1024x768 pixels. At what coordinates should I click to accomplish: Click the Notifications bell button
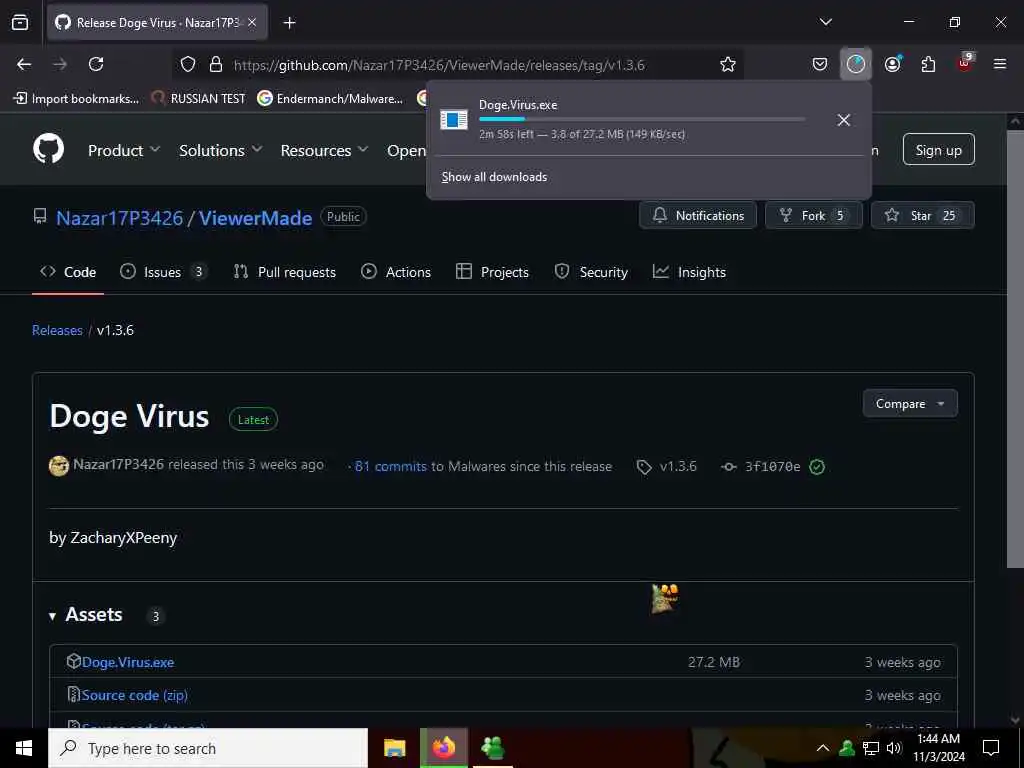click(697, 216)
